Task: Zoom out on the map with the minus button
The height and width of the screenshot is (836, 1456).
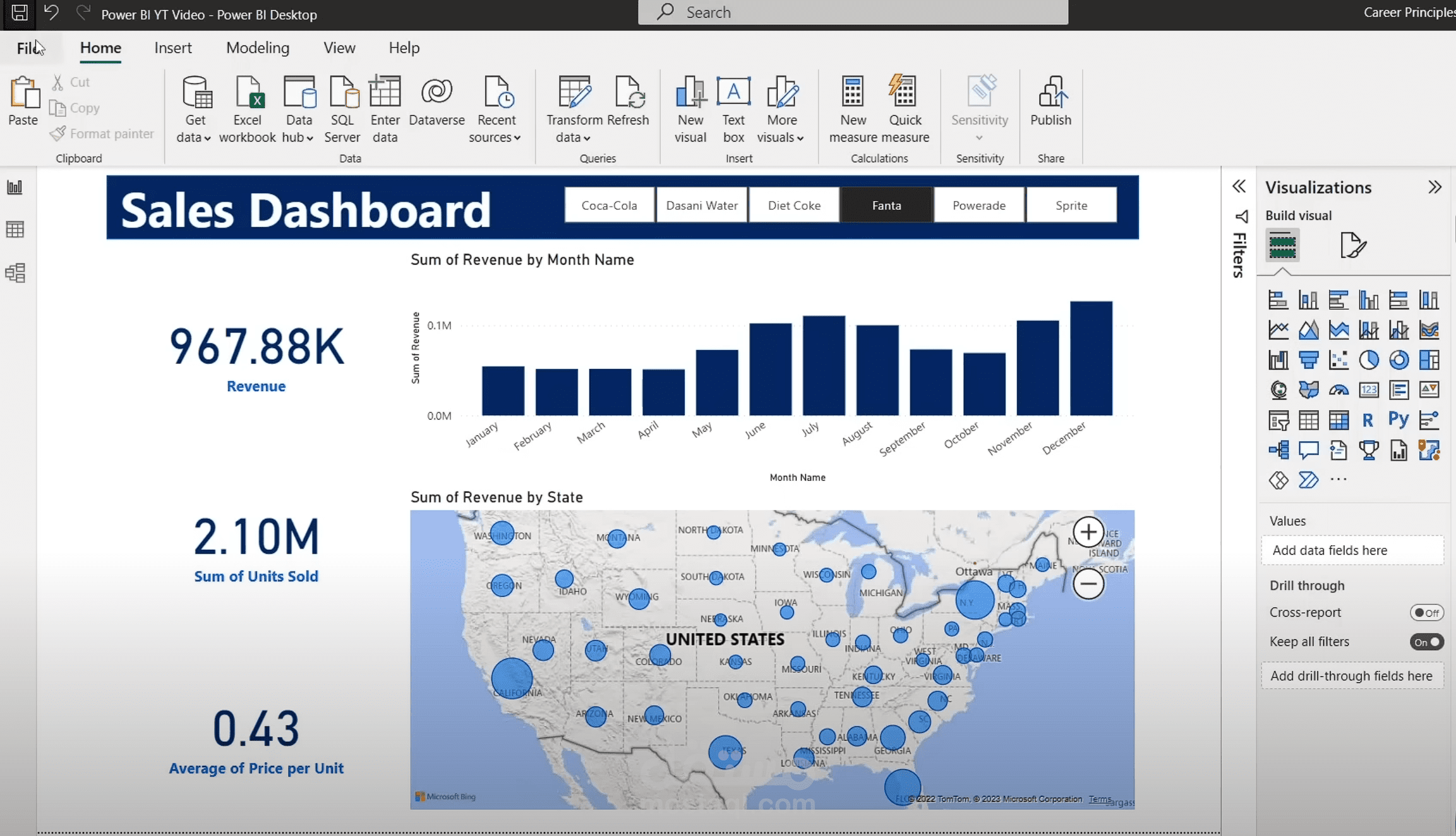Action: (x=1088, y=584)
